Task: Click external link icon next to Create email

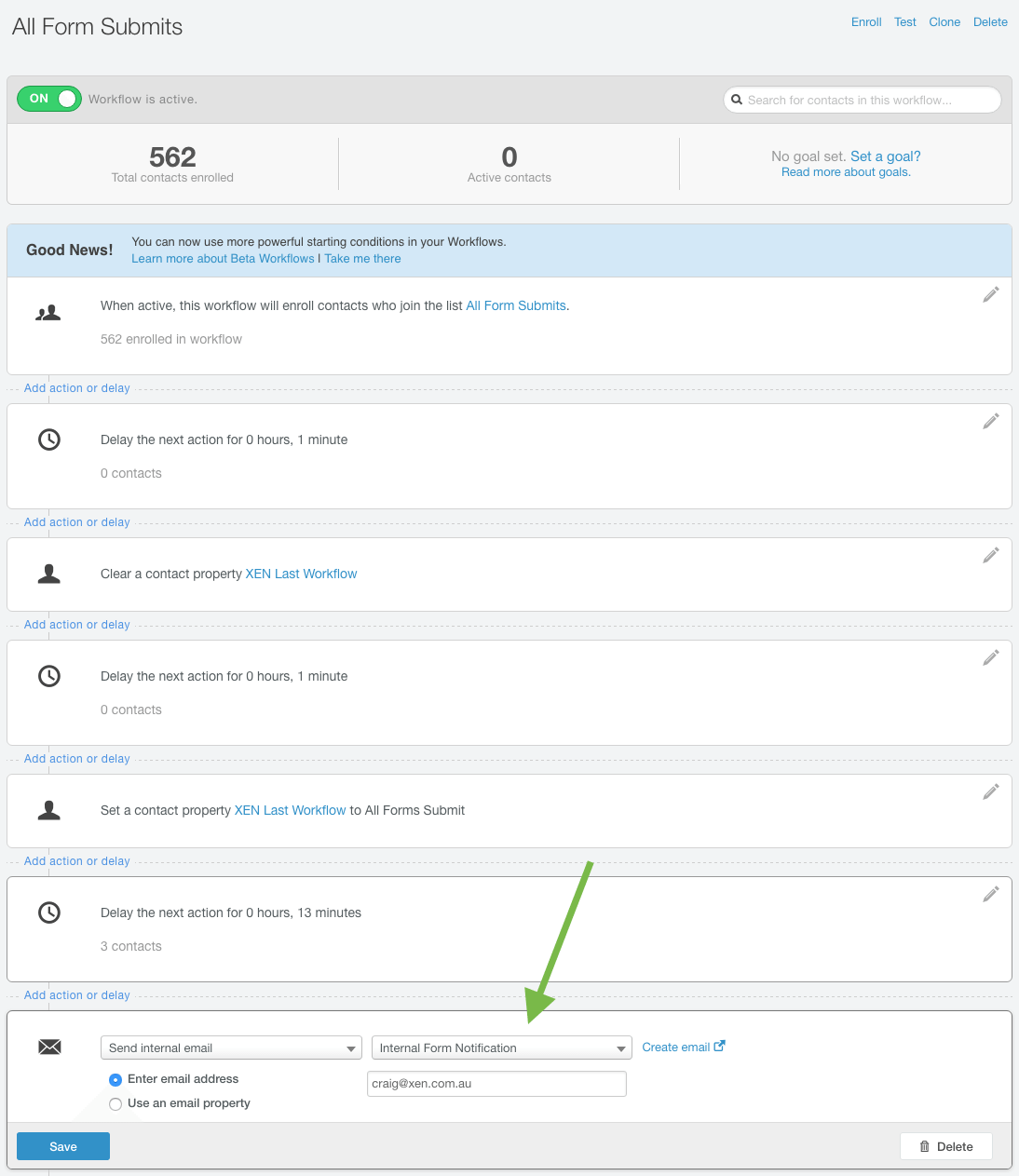Action: click(x=718, y=1046)
